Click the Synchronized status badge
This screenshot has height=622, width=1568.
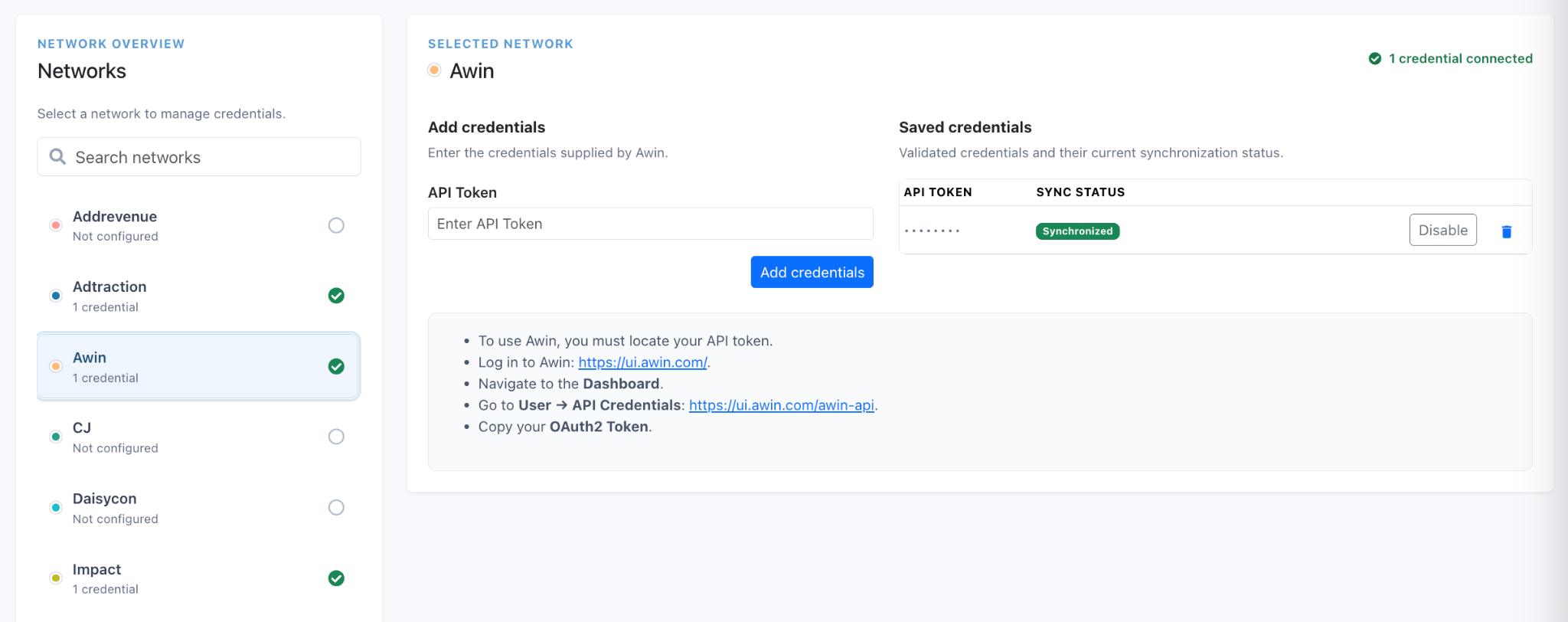[x=1077, y=231]
